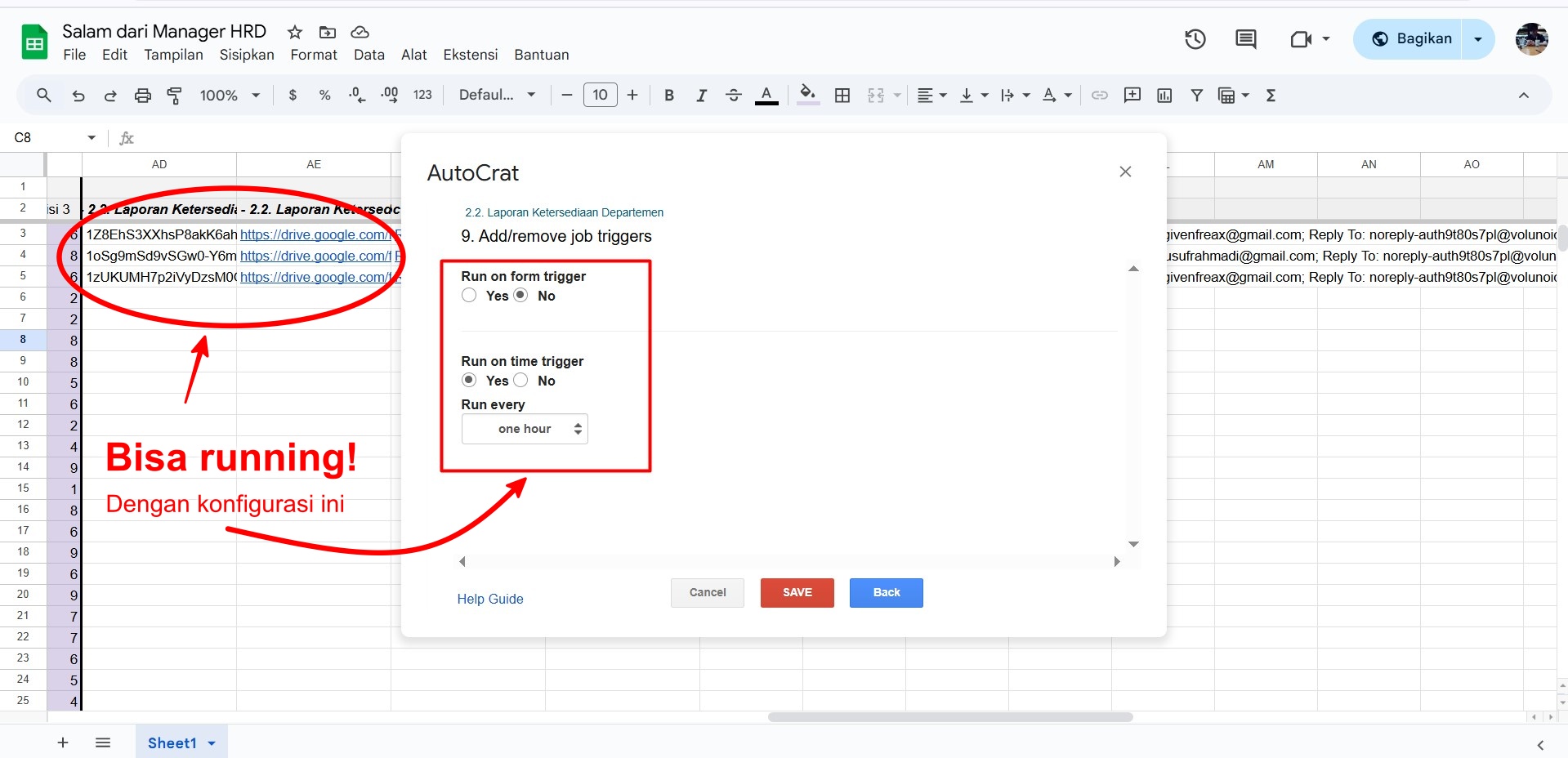Screen dimensions: 1568x758
Task: Expand the Bagikan share options arrow
Action: click(x=1478, y=38)
